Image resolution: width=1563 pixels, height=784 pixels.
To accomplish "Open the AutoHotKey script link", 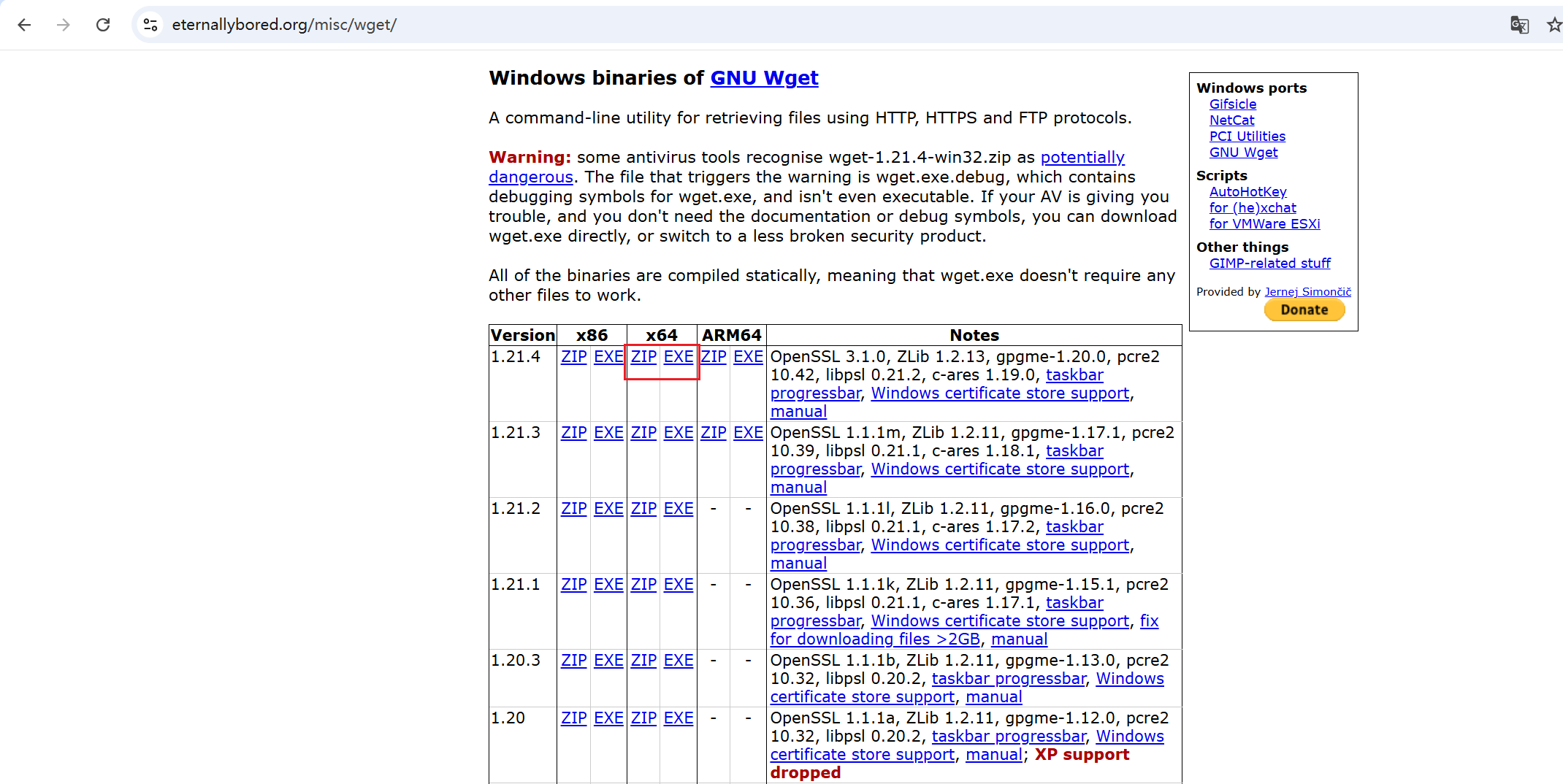I will click(1248, 191).
